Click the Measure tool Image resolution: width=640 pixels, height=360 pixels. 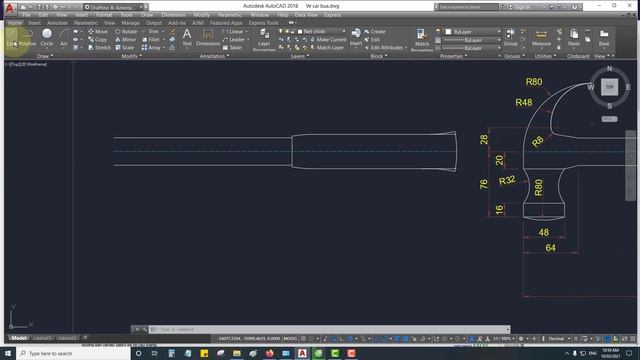click(x=541, y=38)
